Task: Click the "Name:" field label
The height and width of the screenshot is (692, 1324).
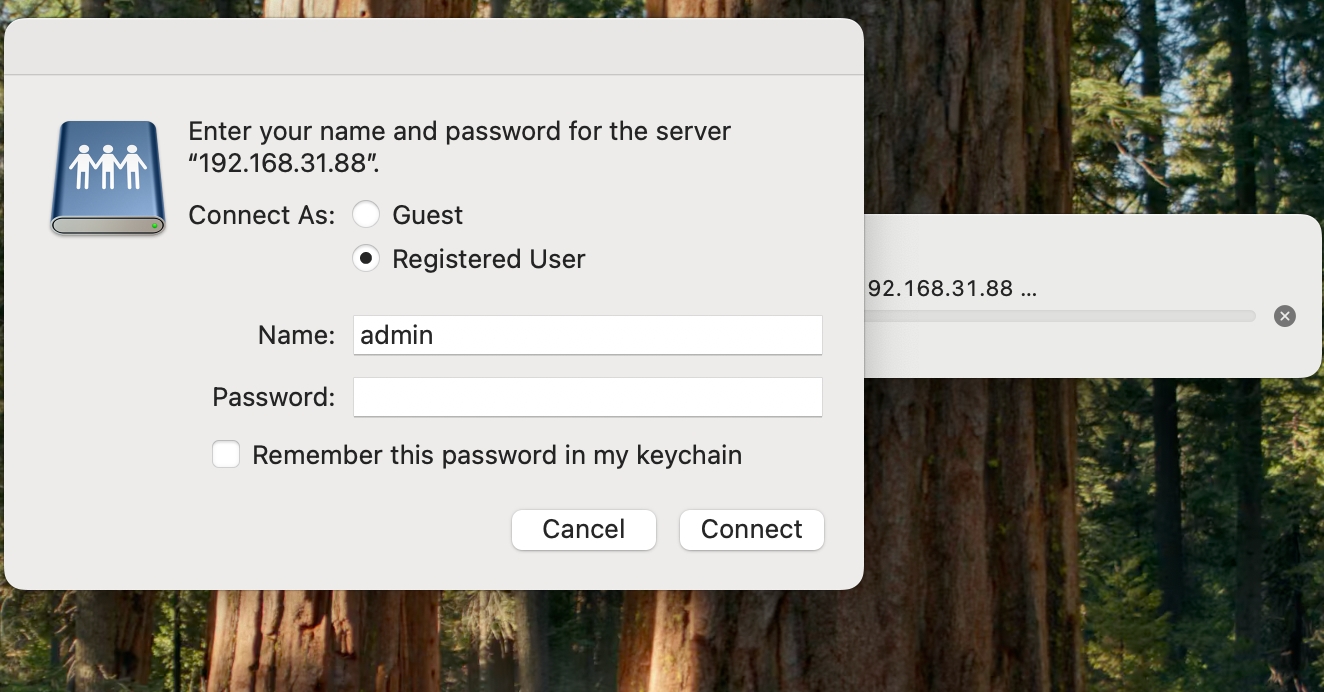Action: point(297,335)
